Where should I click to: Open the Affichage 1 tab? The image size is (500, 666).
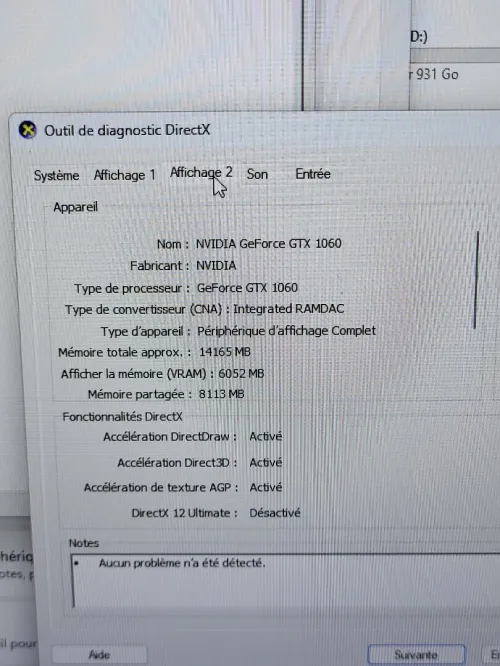click(124, 175)
